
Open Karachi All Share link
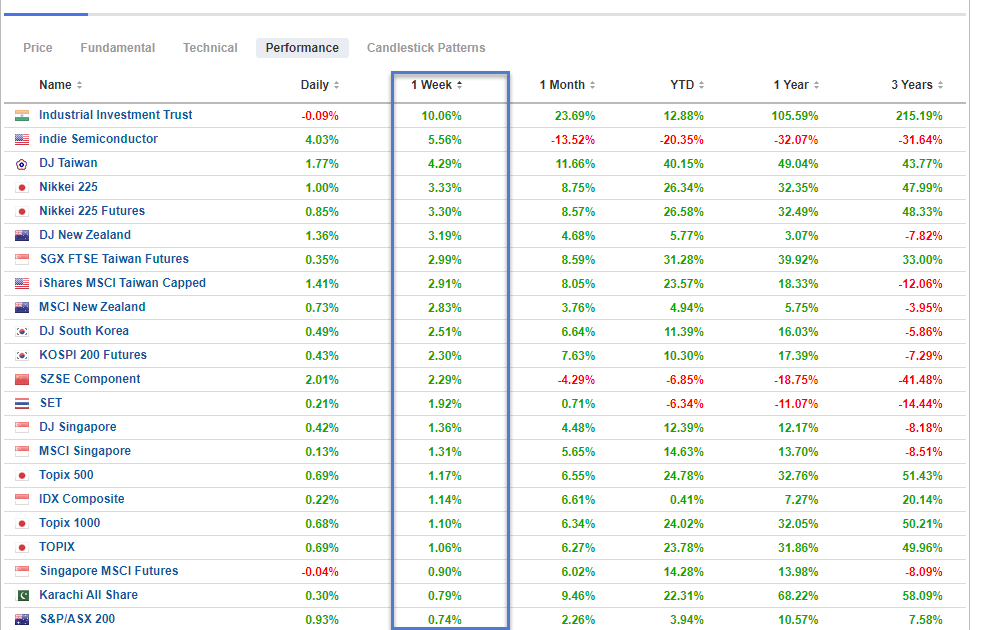point(88,595)
